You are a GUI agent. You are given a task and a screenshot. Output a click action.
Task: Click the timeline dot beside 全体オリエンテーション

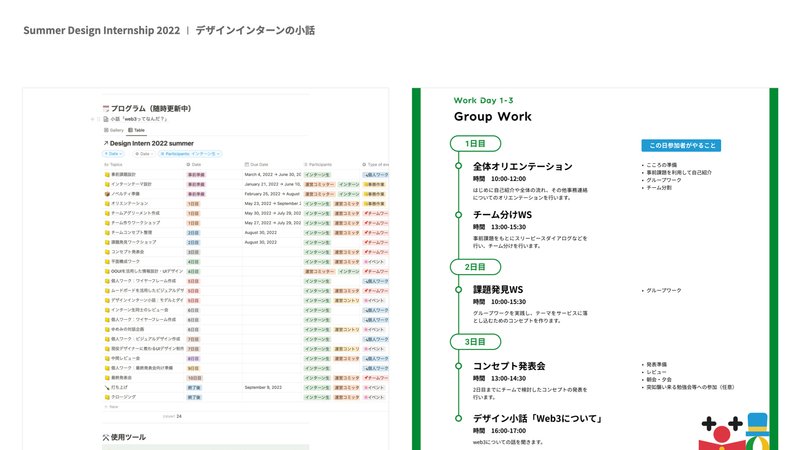(x=458, y=166)
